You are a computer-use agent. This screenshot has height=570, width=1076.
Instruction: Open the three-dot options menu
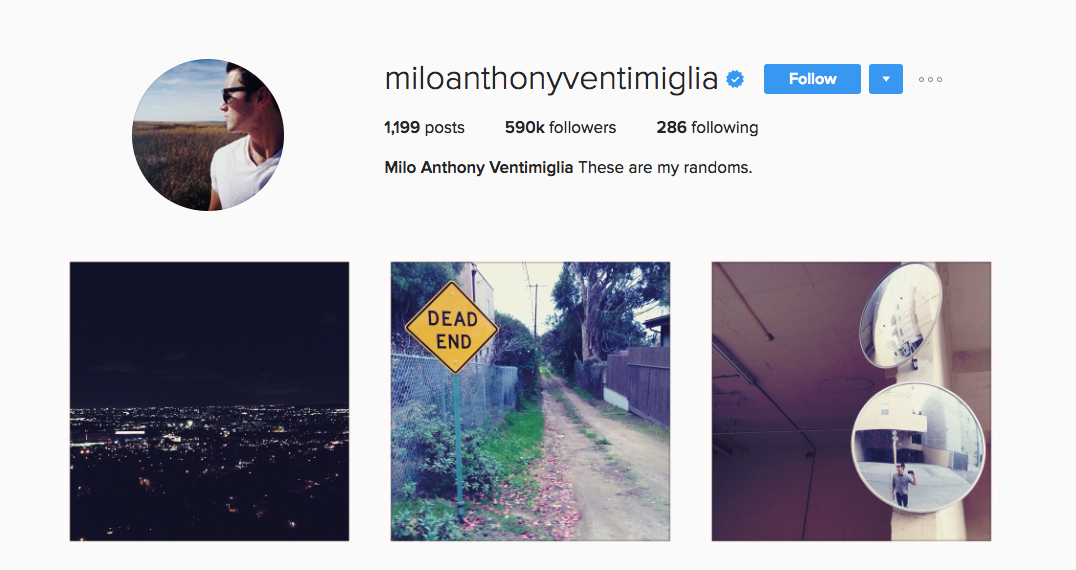point(931,80)
